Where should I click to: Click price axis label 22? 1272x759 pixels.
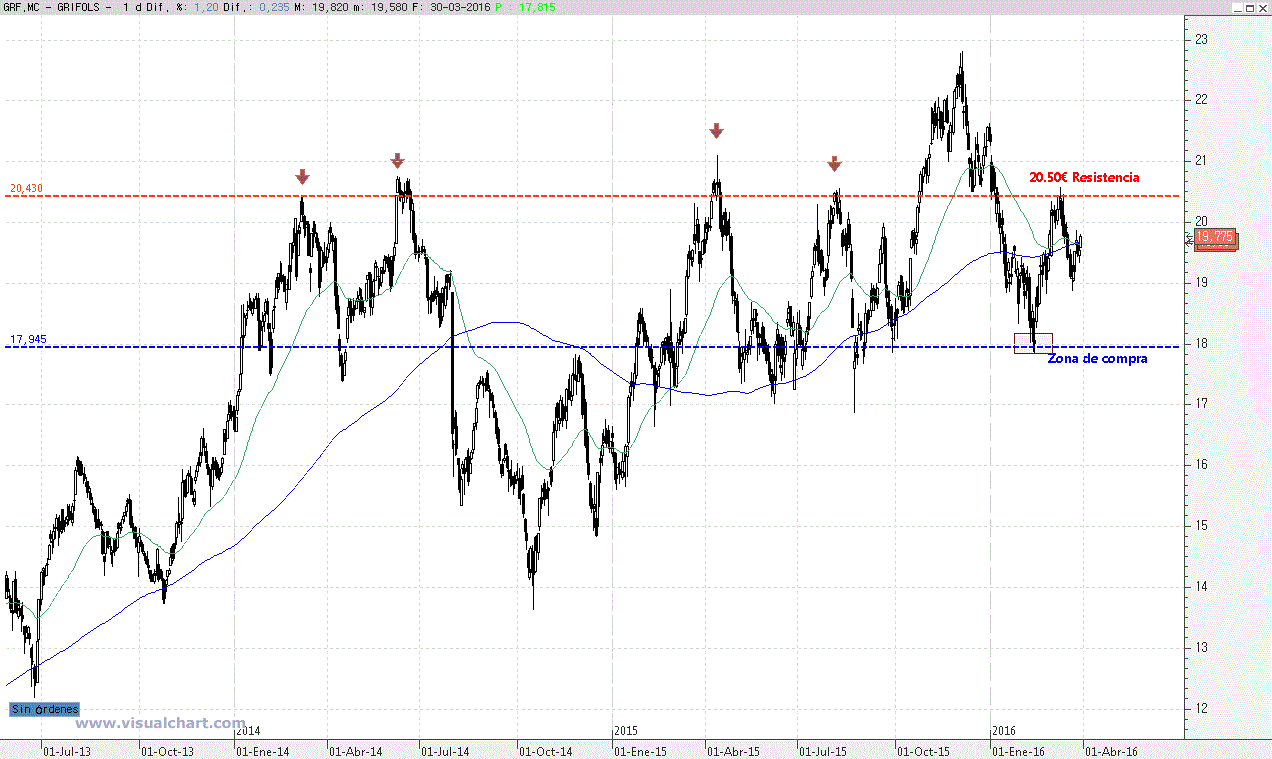[1201, 100]
